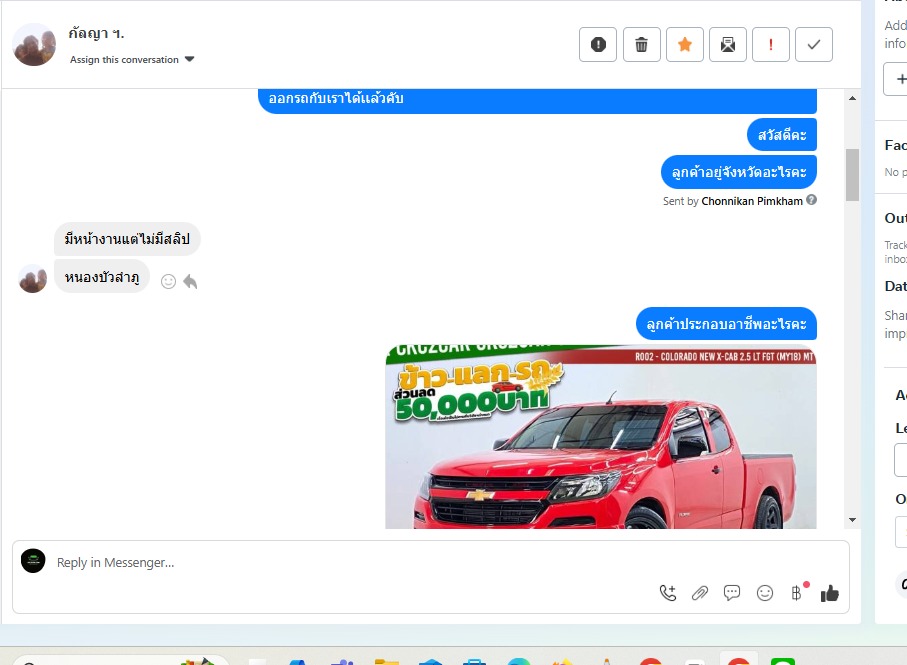The image size is (907, 665).
Task: Start a call with phone plus icon
Action: 668,593
